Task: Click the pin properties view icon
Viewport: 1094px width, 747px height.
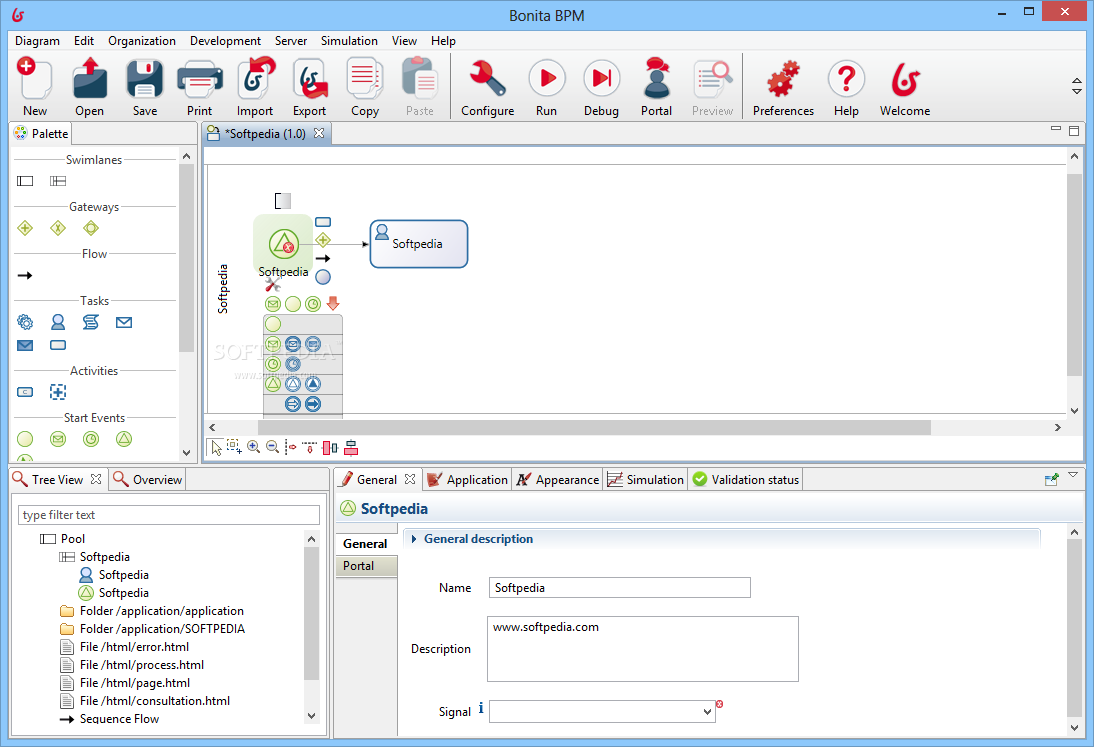Action: click(x=1051, y=479)
